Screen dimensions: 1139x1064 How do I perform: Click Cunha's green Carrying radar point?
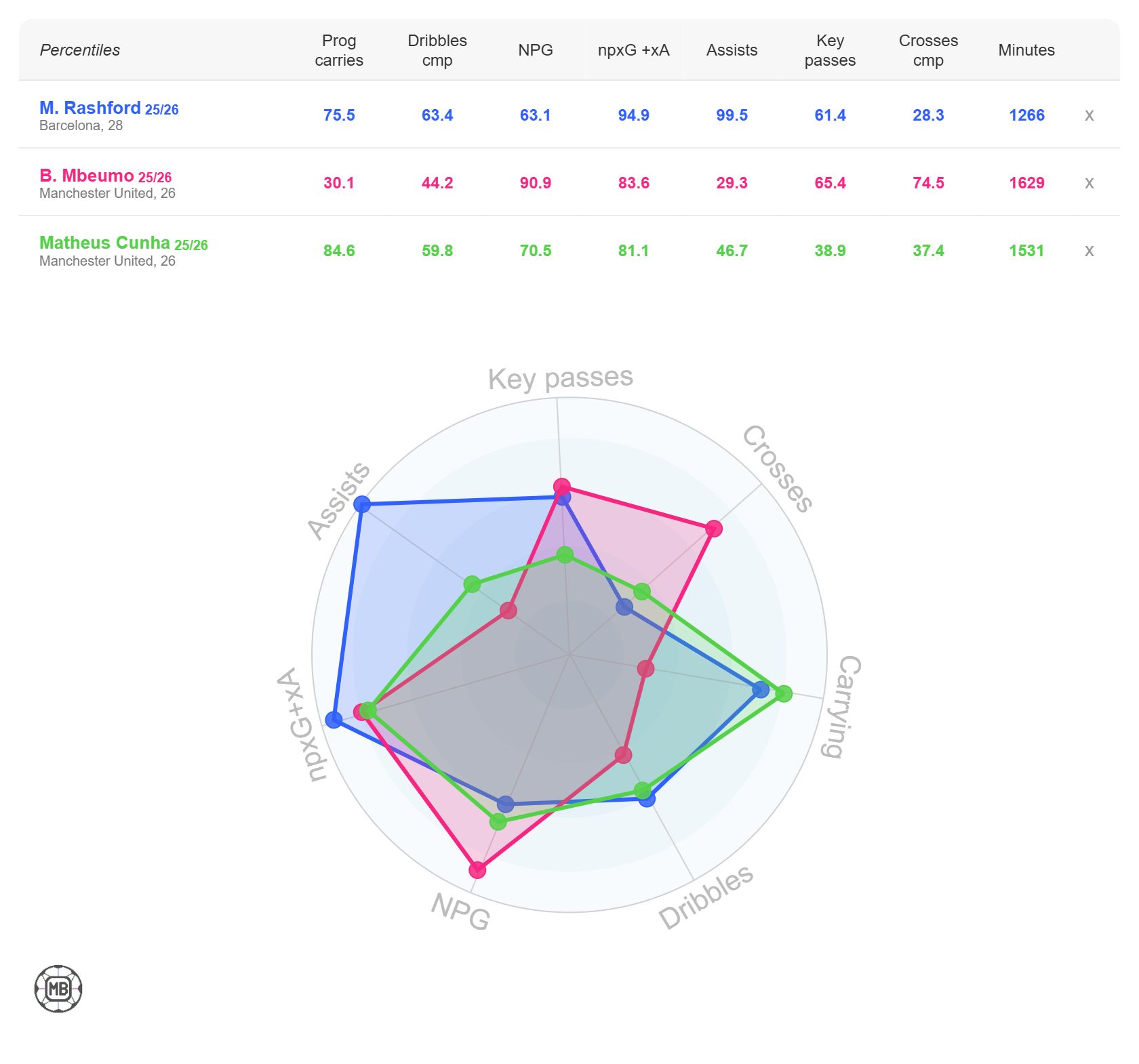pos(784,693)
